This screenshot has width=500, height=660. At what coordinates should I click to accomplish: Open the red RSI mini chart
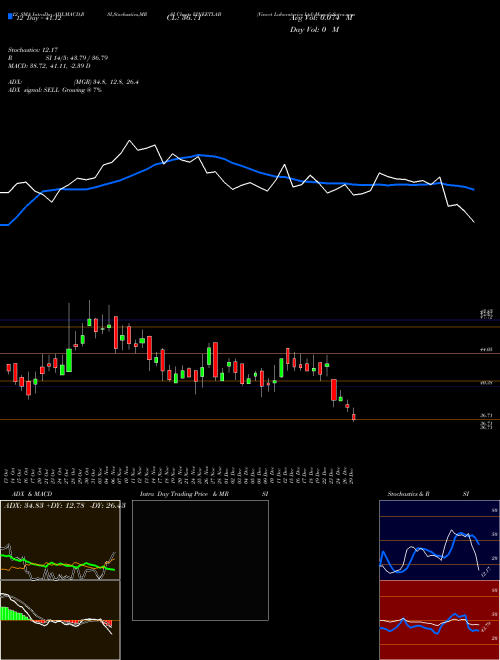click(439, 620)
